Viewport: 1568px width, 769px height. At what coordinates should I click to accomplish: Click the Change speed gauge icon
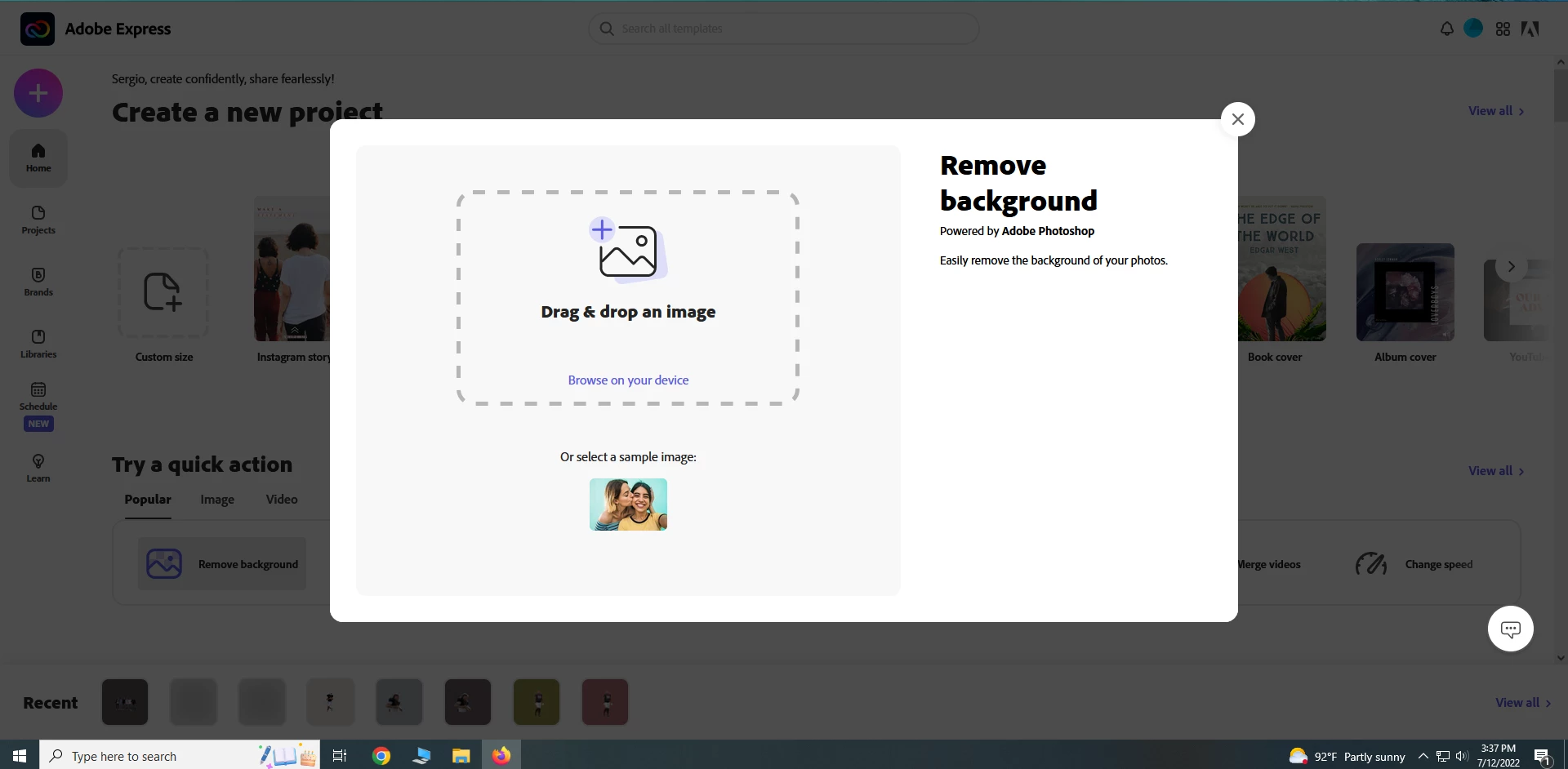pos(1371,564)
